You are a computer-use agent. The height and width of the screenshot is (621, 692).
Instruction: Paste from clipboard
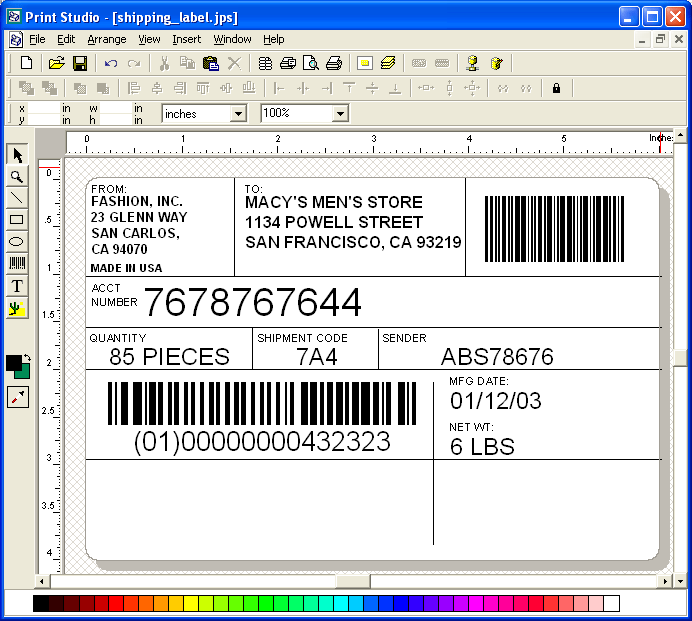point(211,63)
